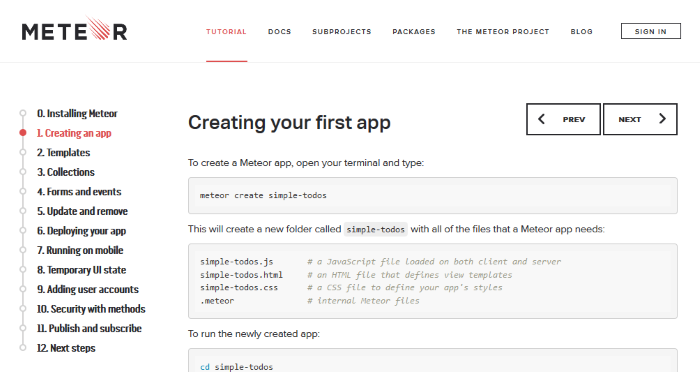
Task: Go to step 0. Installing Meteor
Action: tap(77, 113)
